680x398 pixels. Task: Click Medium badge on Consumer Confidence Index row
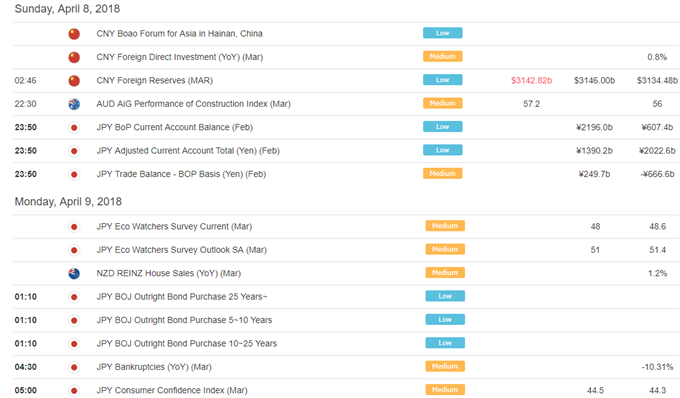point(445,390)
